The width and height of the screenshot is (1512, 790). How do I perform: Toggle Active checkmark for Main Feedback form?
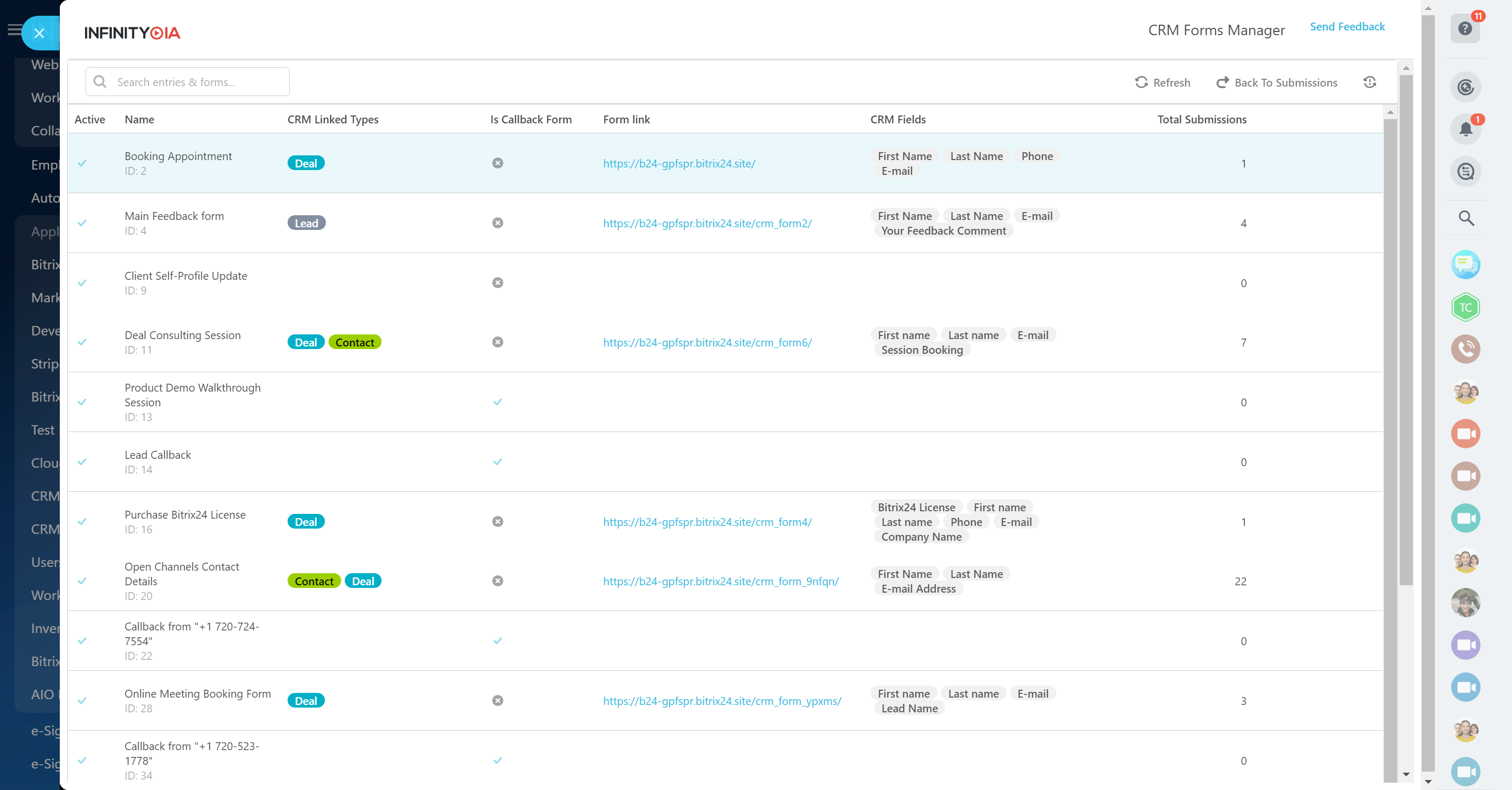(x=82, y=223)
